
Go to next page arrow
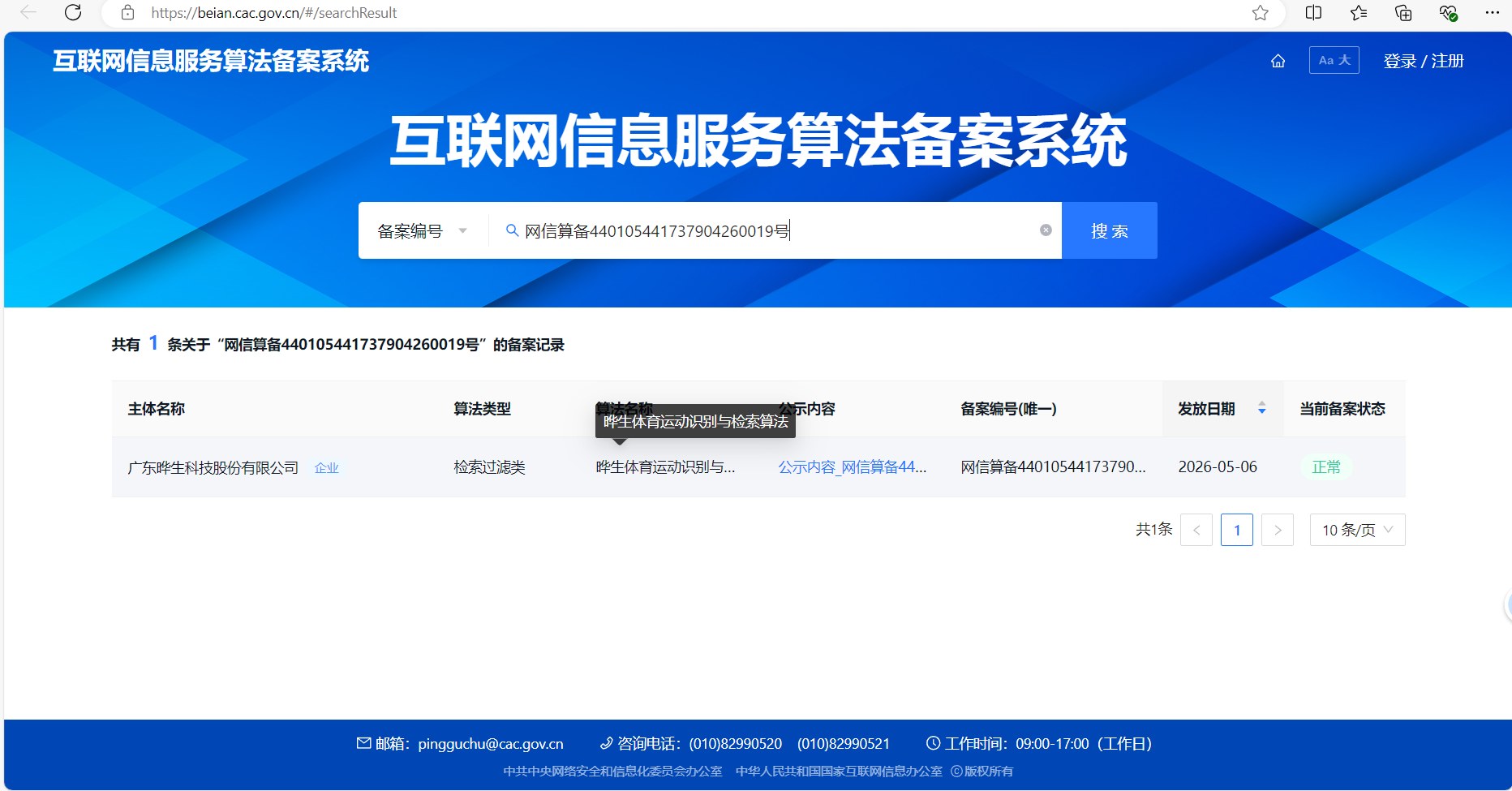click(1278, 530)
